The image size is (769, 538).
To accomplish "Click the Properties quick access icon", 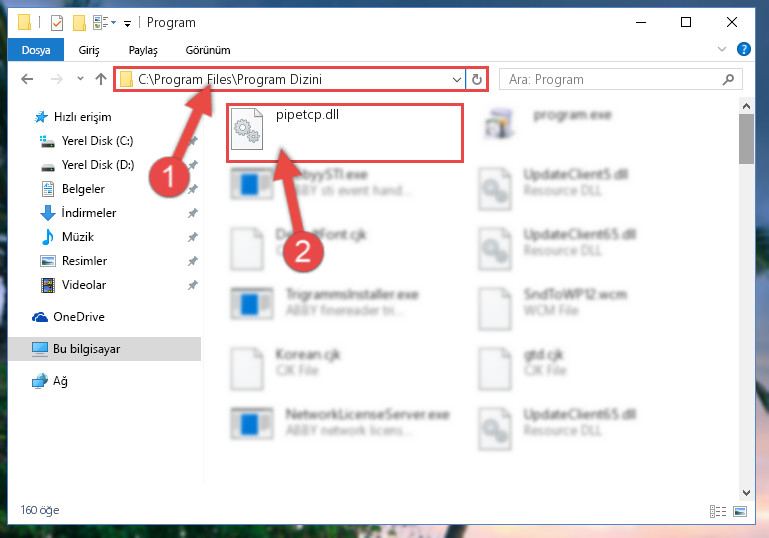I will (x=57, y=23).
